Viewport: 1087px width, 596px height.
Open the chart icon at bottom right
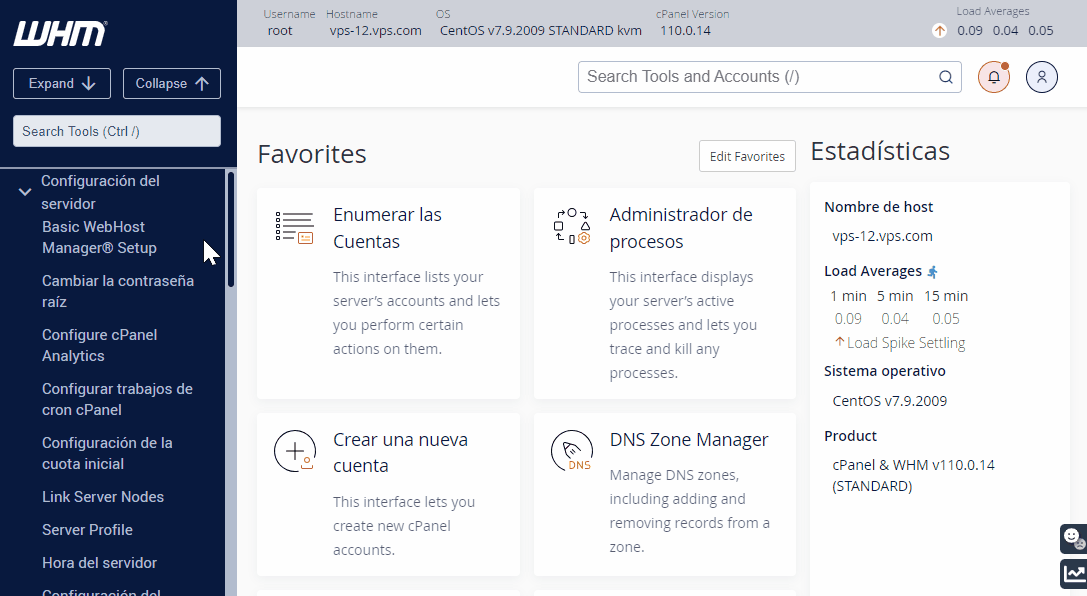coord(1074,574)
